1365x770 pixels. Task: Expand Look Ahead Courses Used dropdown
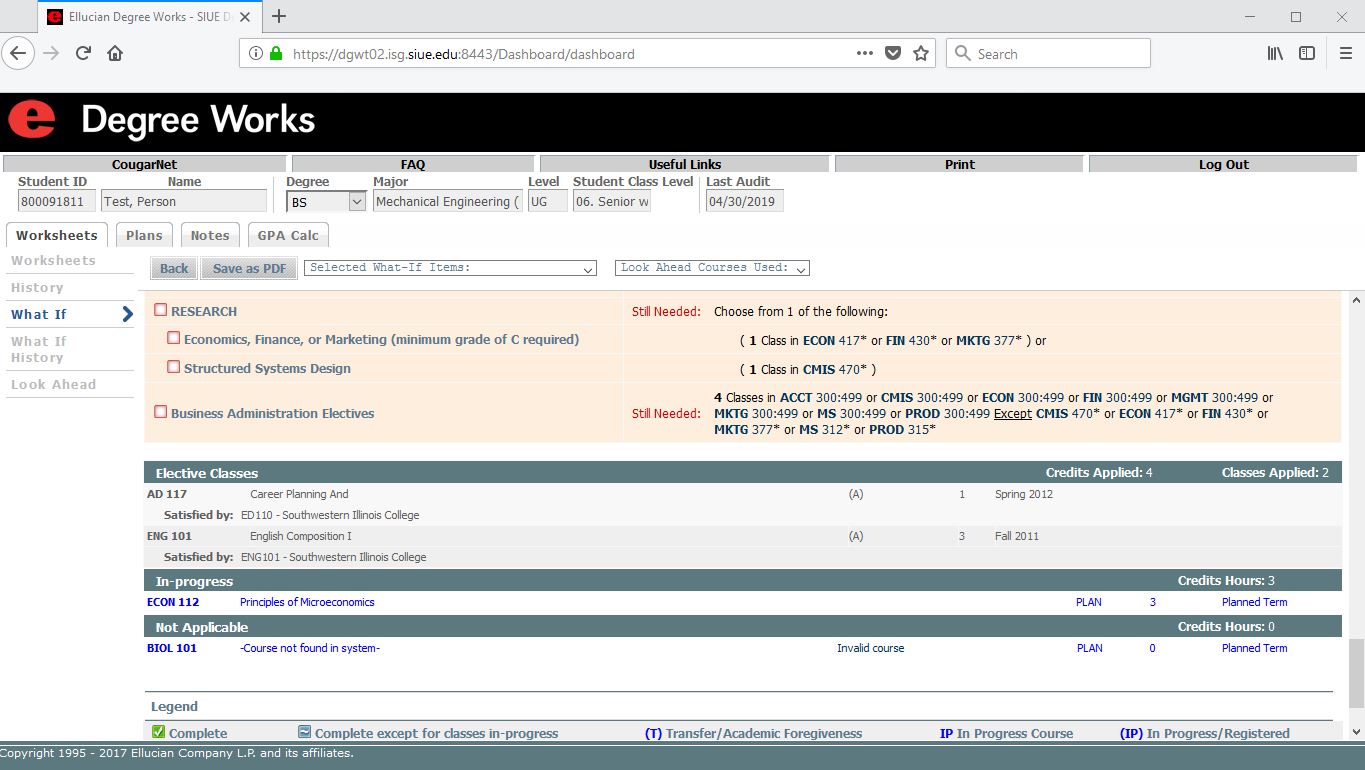712,268
